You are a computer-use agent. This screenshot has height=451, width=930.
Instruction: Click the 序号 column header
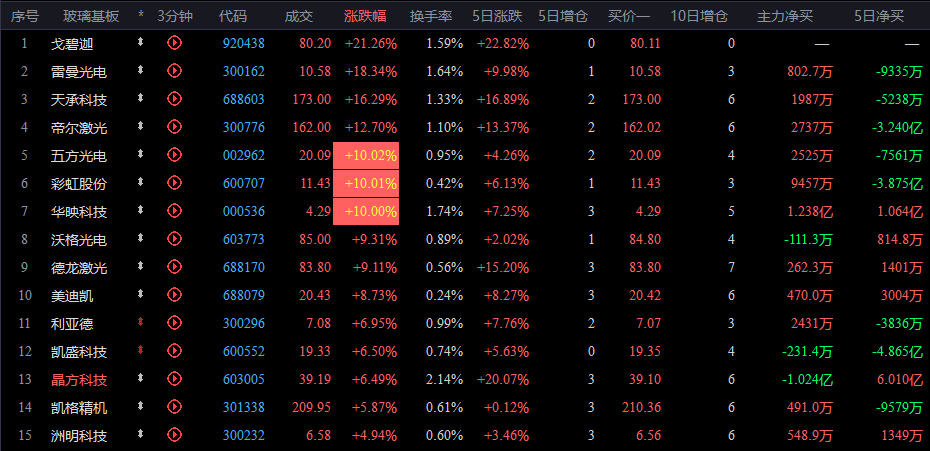(x=24, y=16)
